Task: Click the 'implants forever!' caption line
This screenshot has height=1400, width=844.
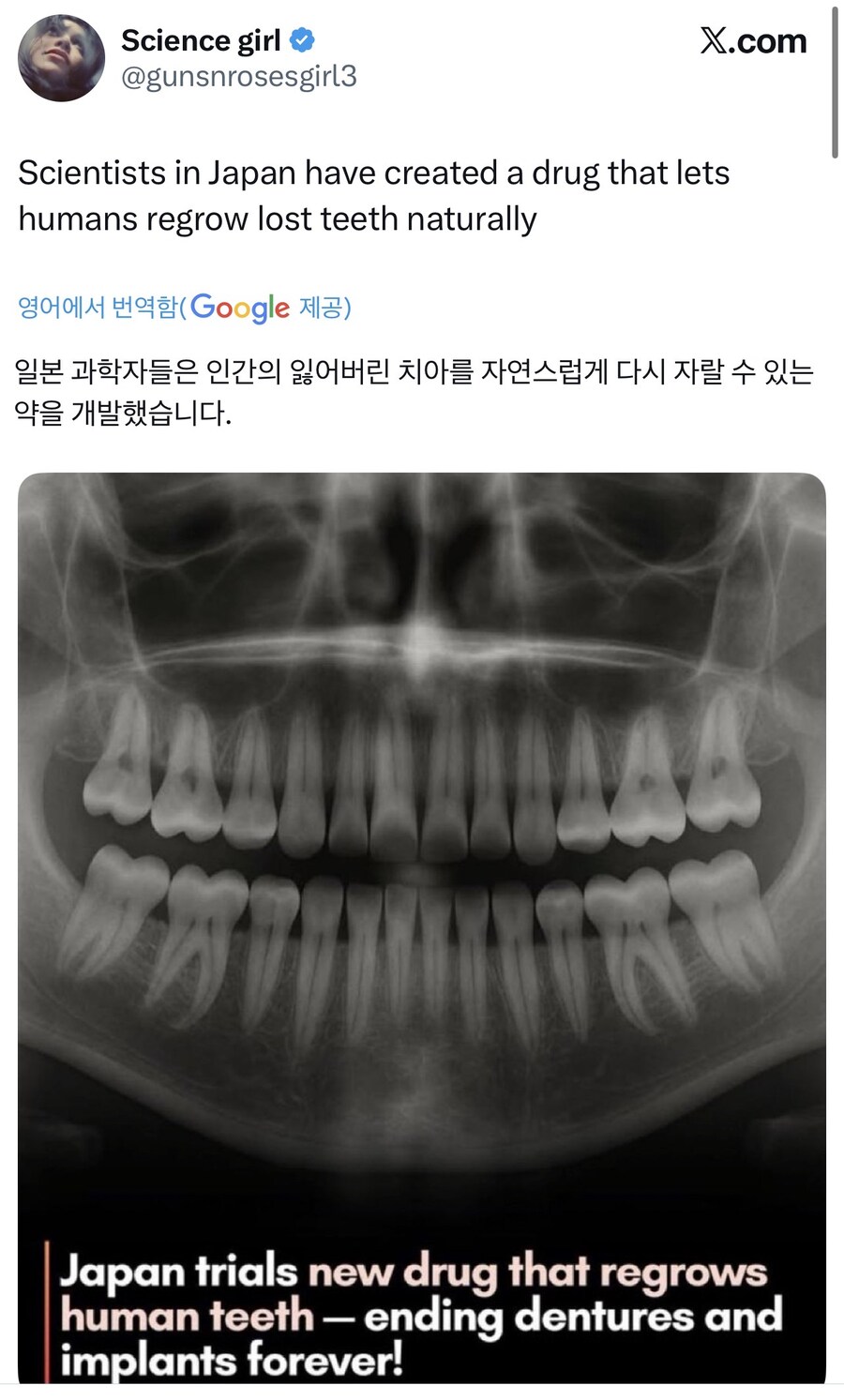Action: (232, 1360)
